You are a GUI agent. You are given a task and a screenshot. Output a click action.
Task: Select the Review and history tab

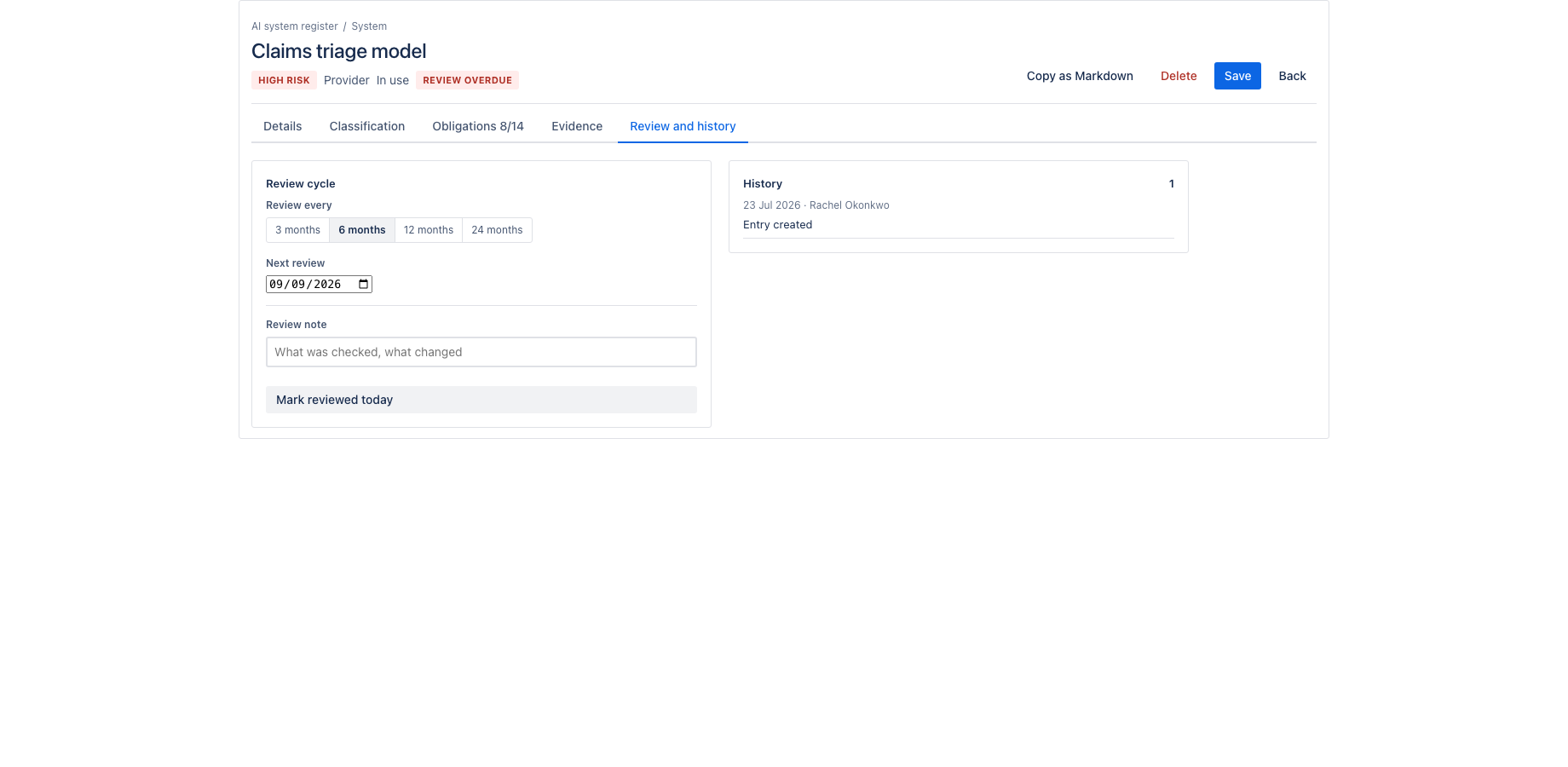(683, 126)
